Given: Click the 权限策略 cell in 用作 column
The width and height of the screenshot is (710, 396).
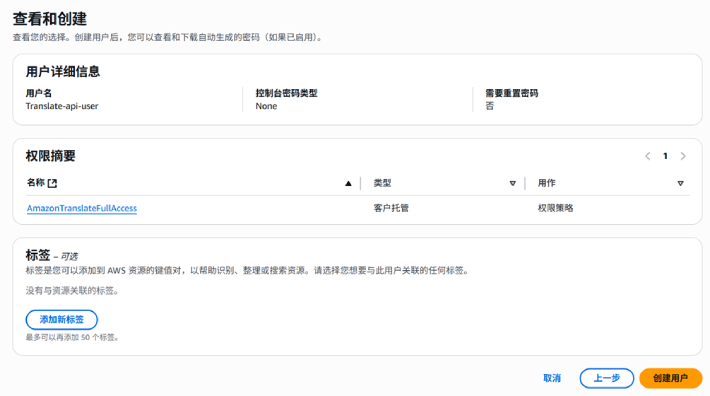Looking at the screenshot, I should pyautogui.click(x=556, y=208).
